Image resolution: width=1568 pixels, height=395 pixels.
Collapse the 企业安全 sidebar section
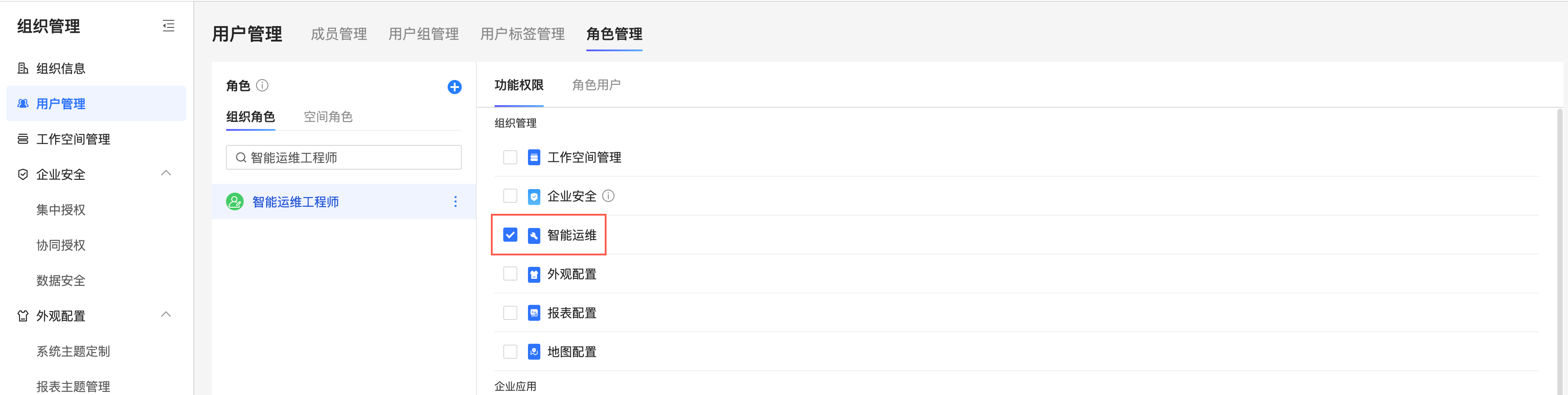(166, 174)
